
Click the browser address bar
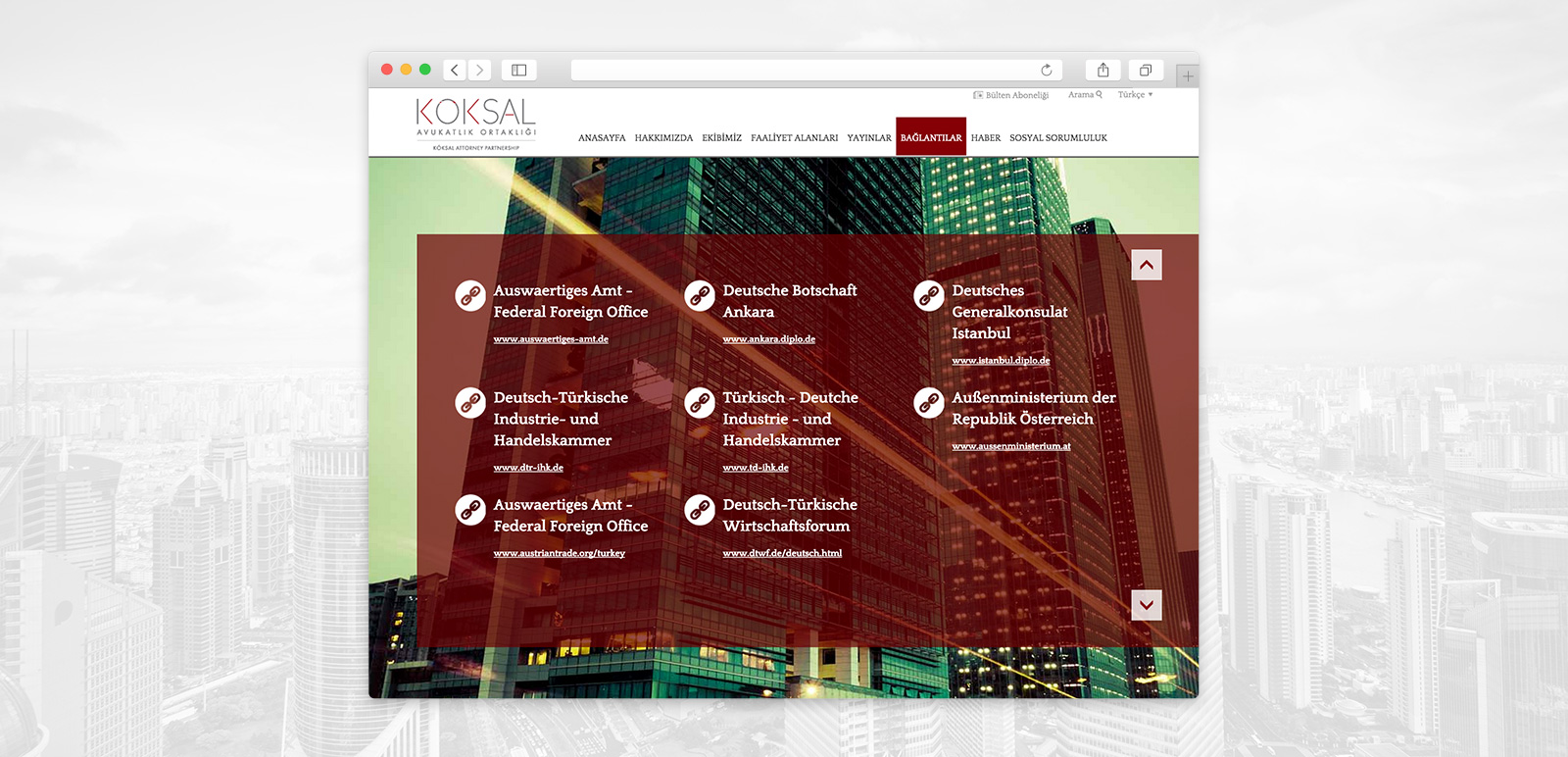(815, 70)
